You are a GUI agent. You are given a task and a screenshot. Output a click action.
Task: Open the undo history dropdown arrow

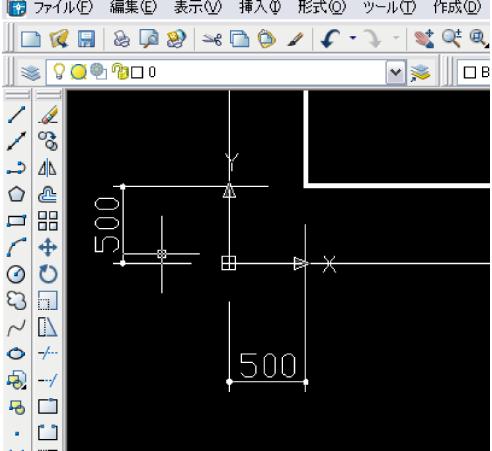click(x=353, y=38)
